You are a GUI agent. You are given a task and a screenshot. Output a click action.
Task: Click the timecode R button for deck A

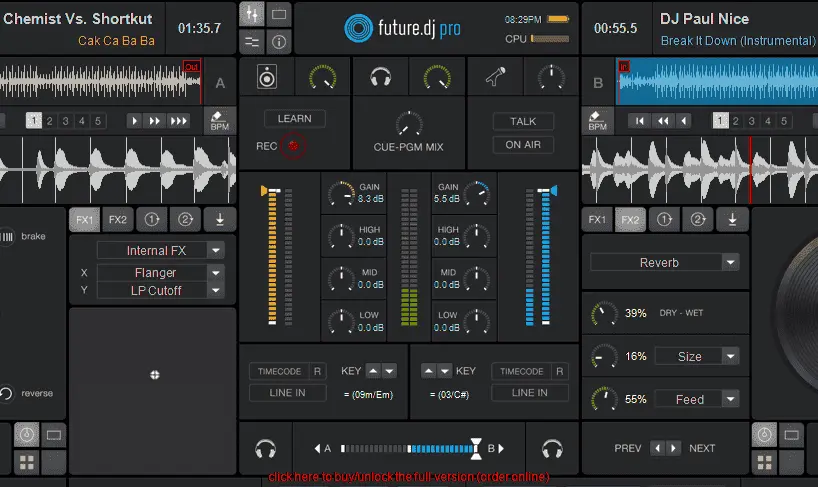317,371
